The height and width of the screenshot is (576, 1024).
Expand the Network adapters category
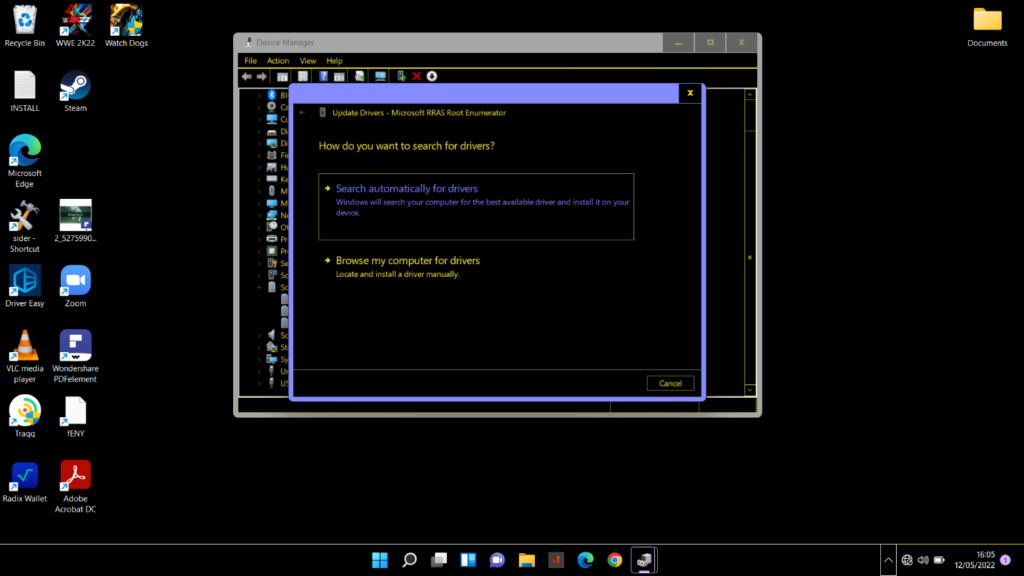[x=258, y=216]
